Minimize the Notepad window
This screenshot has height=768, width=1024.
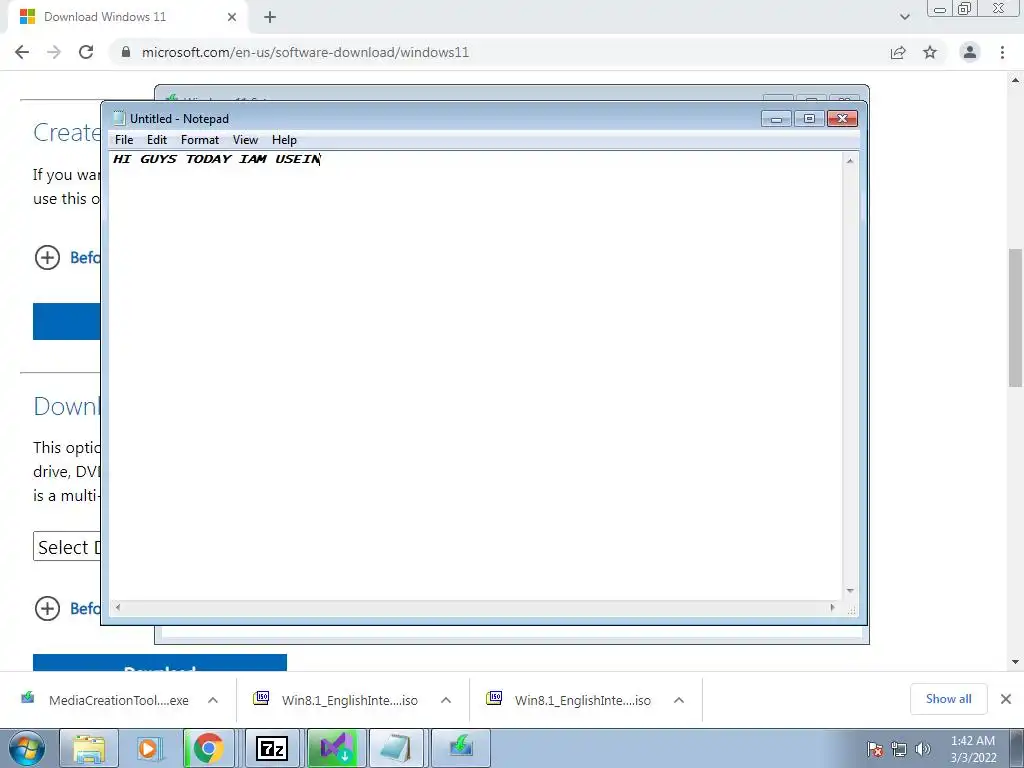776,119
